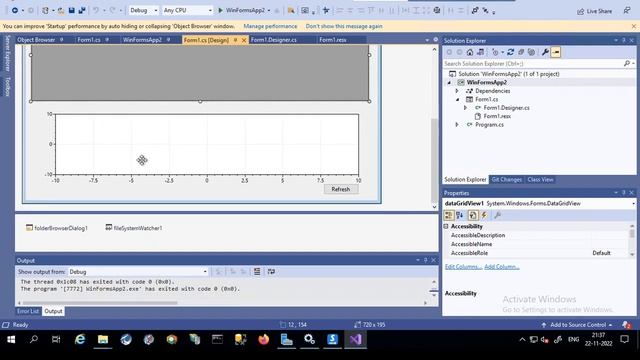640x360 pixels.
Task: Open the Any CPU platform dropdown
Action: [x=187, y=10]
